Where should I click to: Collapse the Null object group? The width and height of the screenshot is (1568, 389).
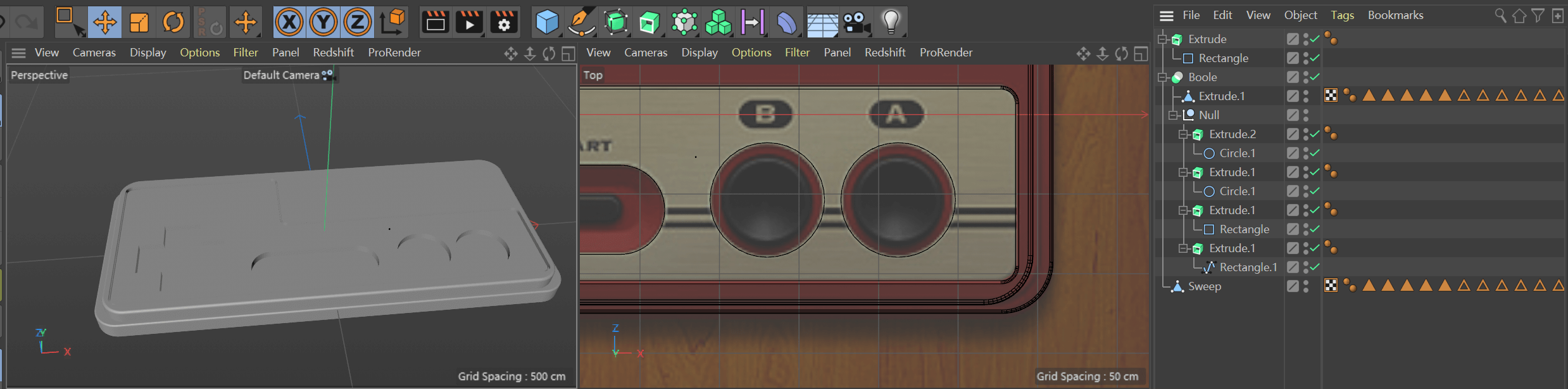click(x=1173, y=115)
